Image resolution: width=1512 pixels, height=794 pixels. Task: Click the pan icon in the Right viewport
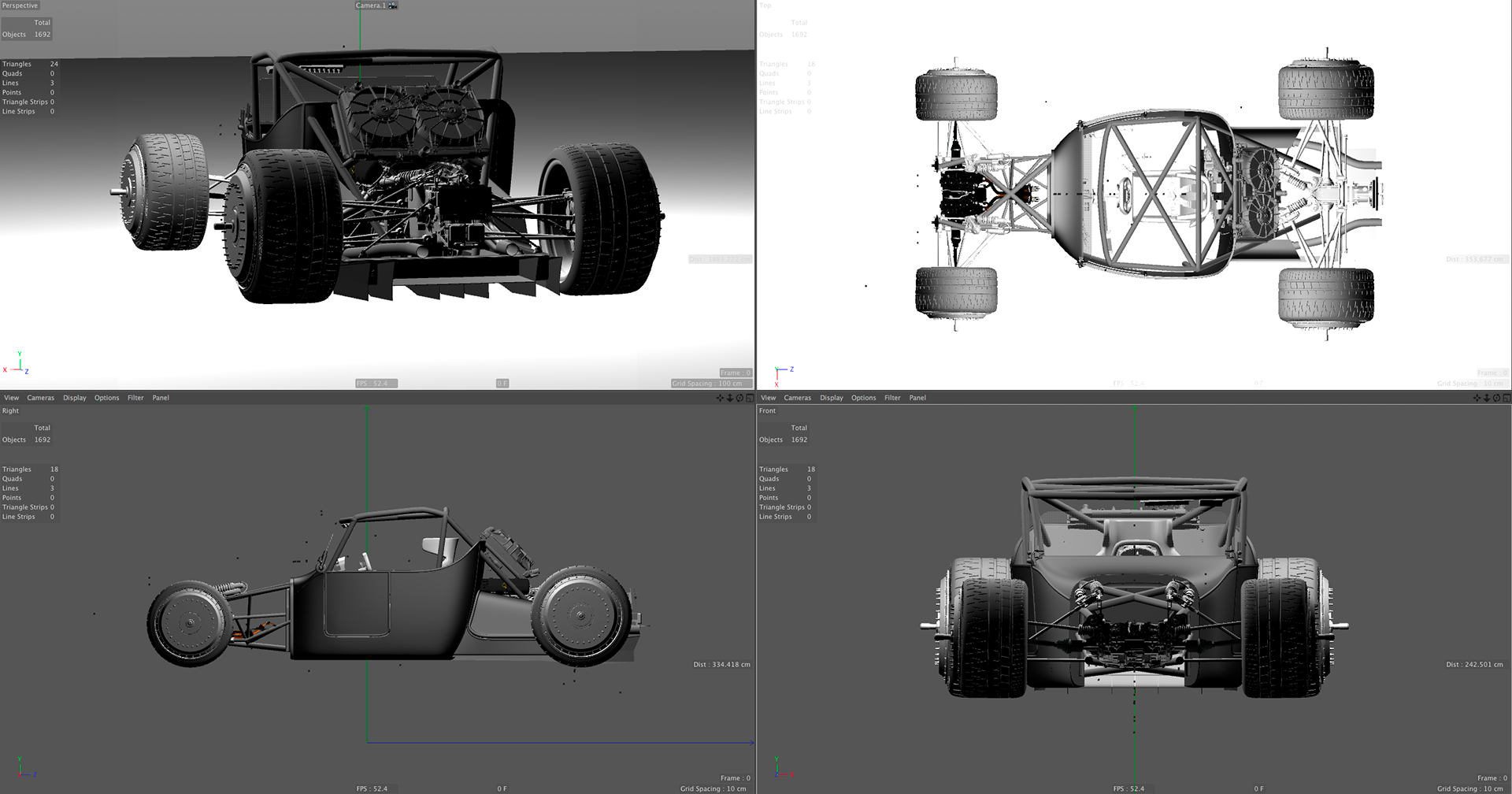[720, 398]
